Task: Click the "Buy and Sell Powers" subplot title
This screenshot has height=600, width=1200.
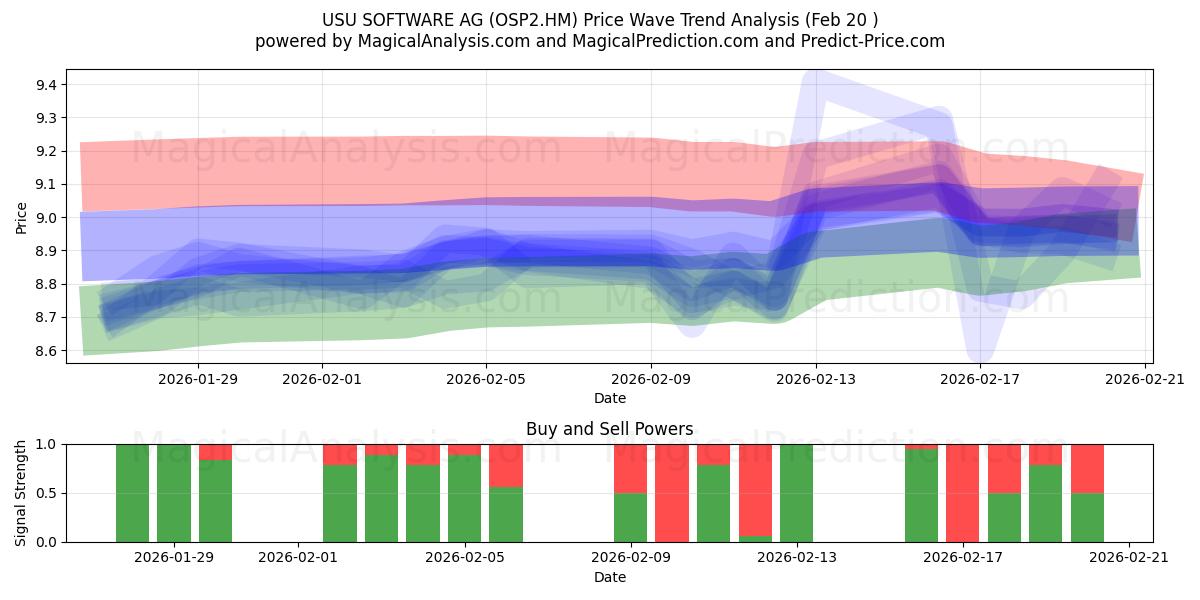Action: (x=610, y=429)
